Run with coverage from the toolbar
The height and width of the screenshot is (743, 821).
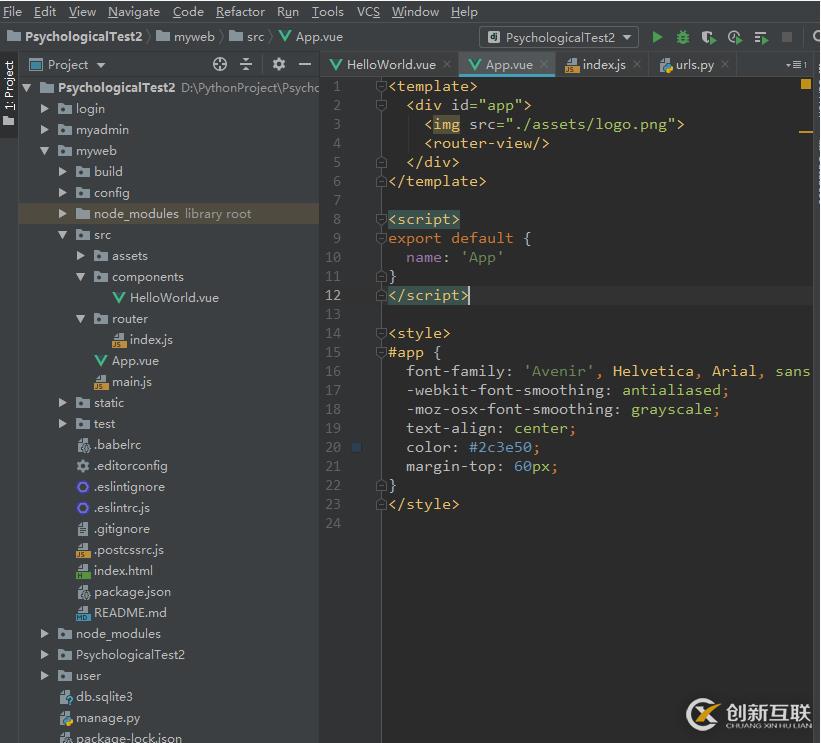pos(709,37)
